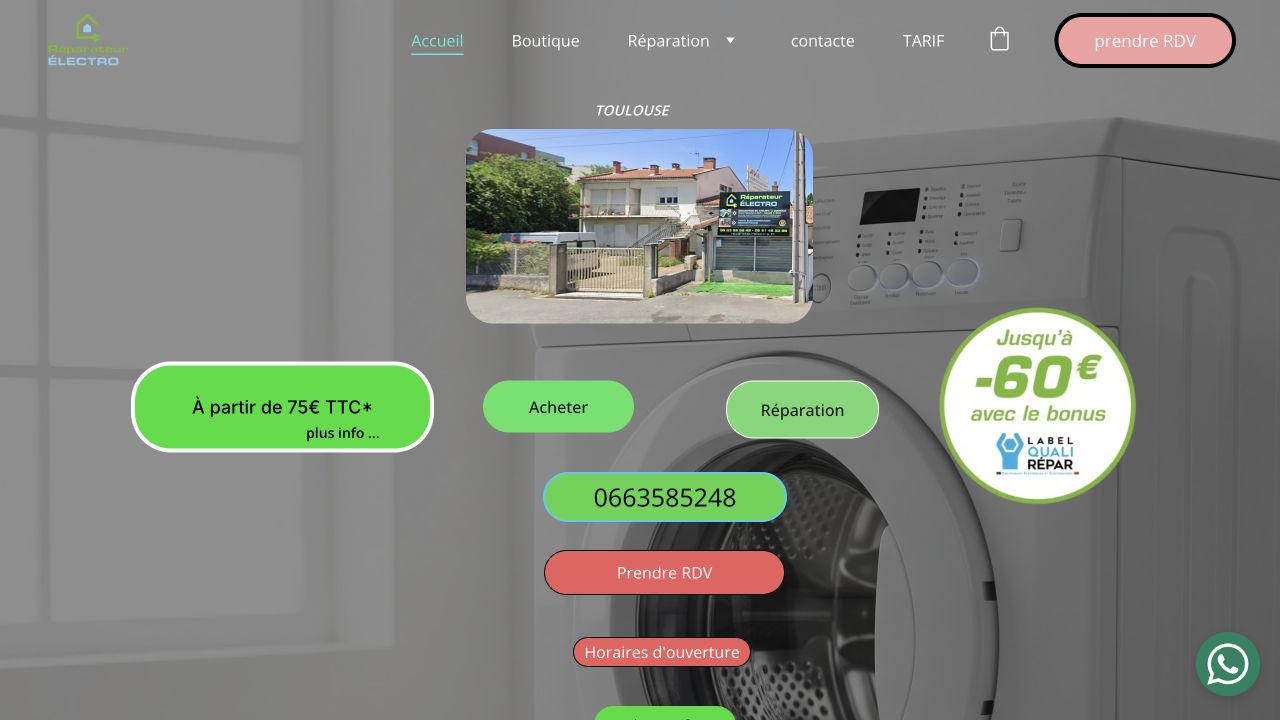Open the TARIF menu item
The width and height of the screenshot is (1280, 720).
tap(923, 41)
